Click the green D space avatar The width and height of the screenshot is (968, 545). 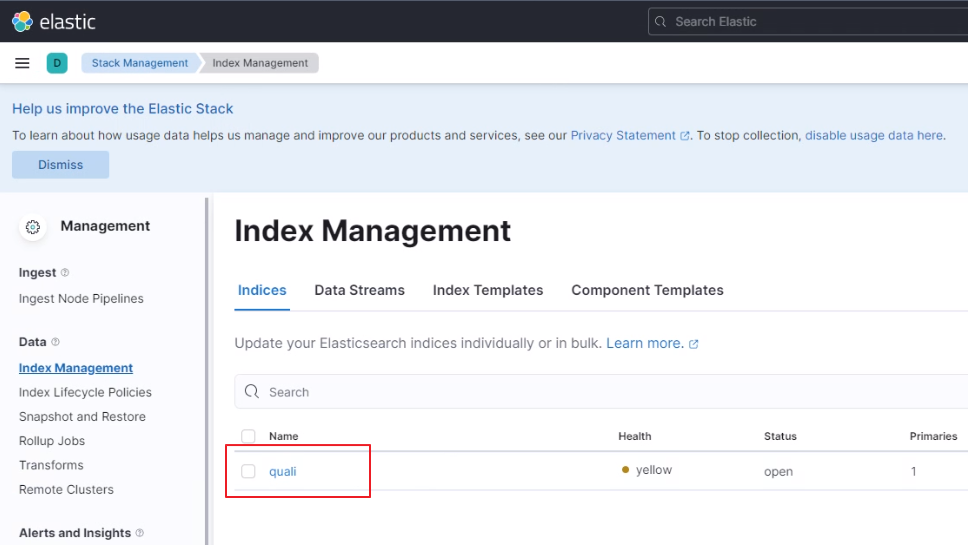point(57,63)
